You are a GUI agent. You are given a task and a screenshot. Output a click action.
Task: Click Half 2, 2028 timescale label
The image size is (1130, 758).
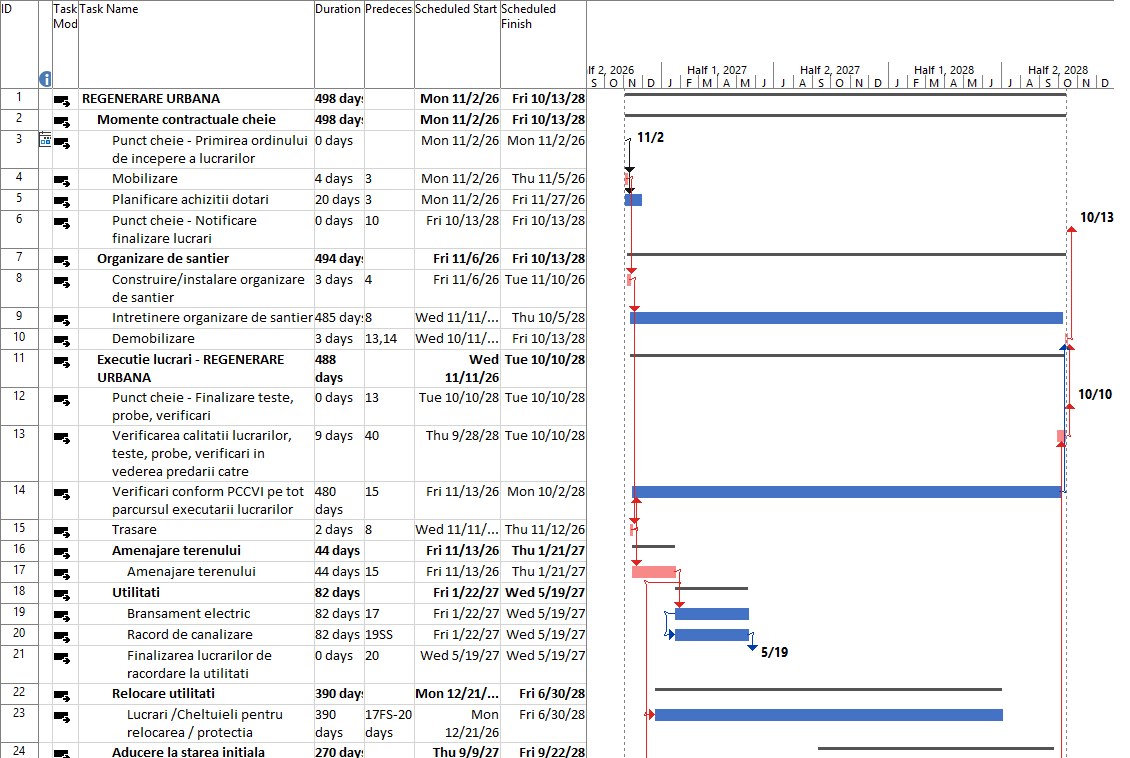1057,70
